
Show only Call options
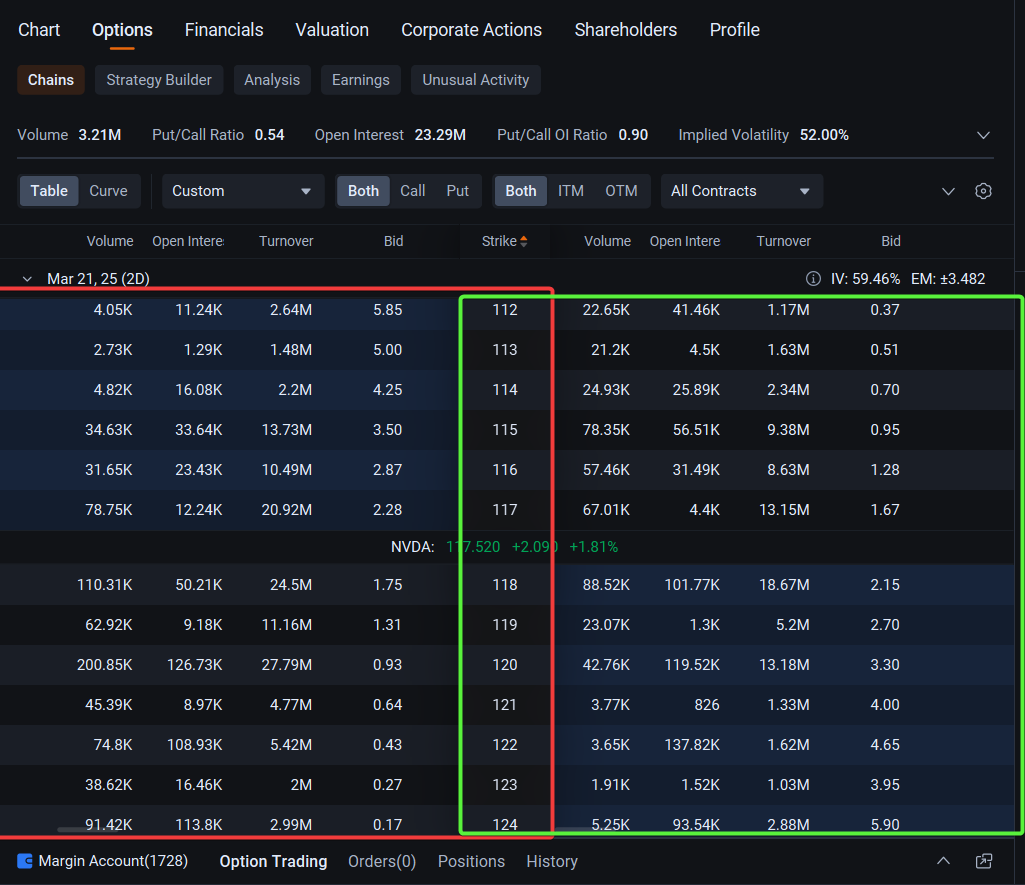412,191
